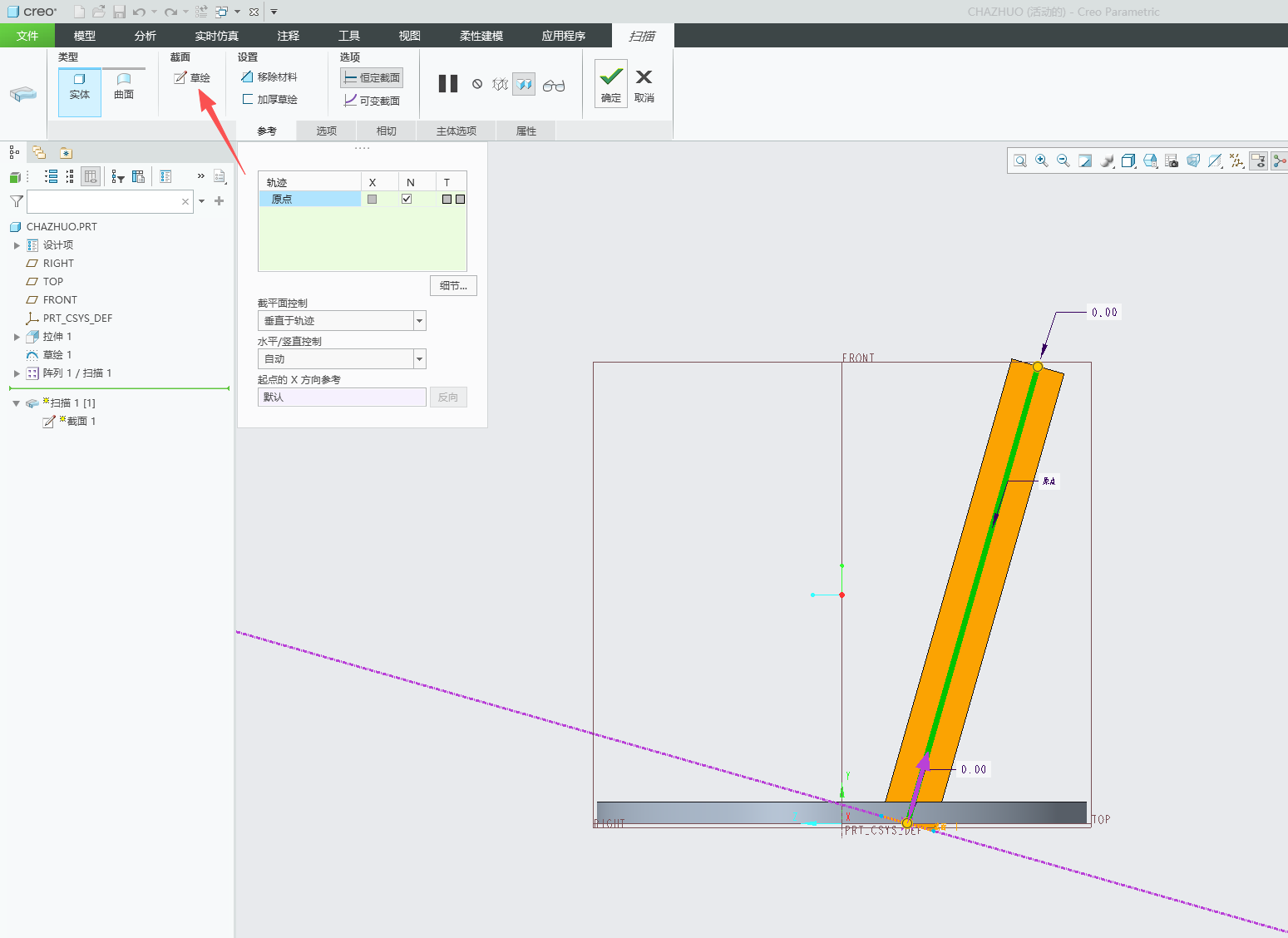Click the attached preview icon

(x=524, y=84)
